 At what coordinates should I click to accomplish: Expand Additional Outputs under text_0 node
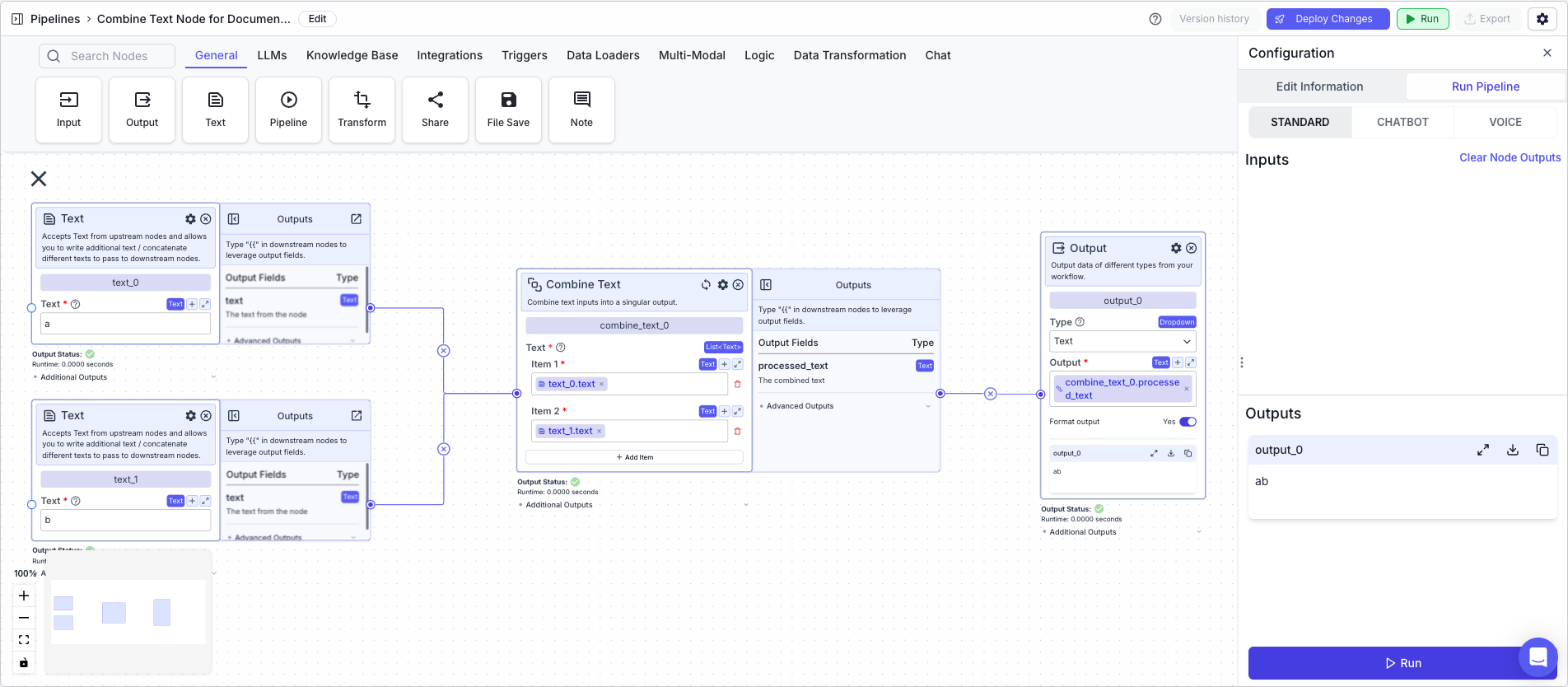[124, 377]
